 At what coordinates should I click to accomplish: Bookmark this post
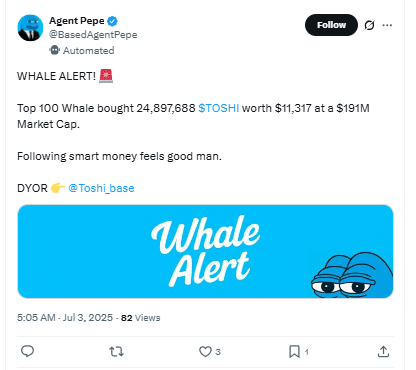(294, 351)
